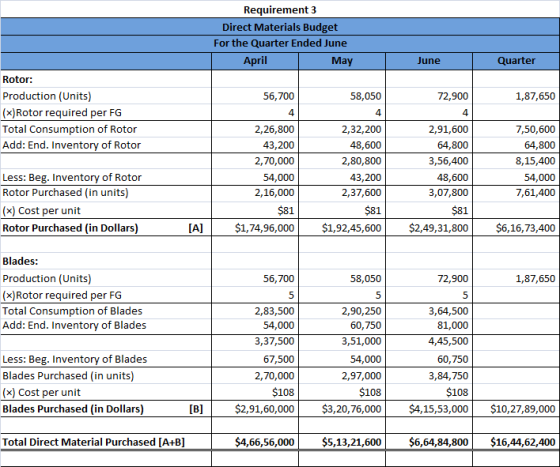The width and height of the screenshot is (560, 467).
Task: Select April total purchases $4,66,56,000
Action: pos(265,442)
